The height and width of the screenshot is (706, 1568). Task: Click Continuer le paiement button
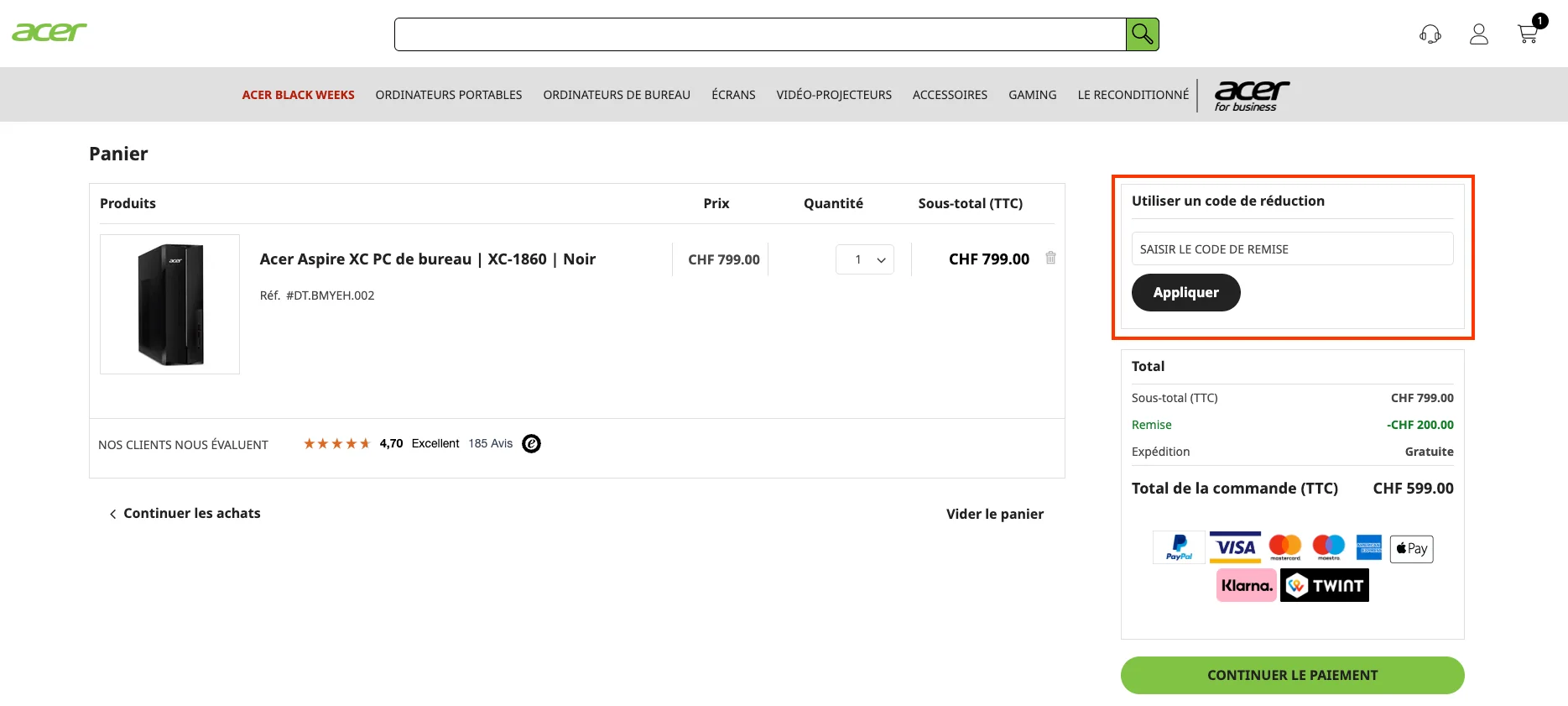1293,675
